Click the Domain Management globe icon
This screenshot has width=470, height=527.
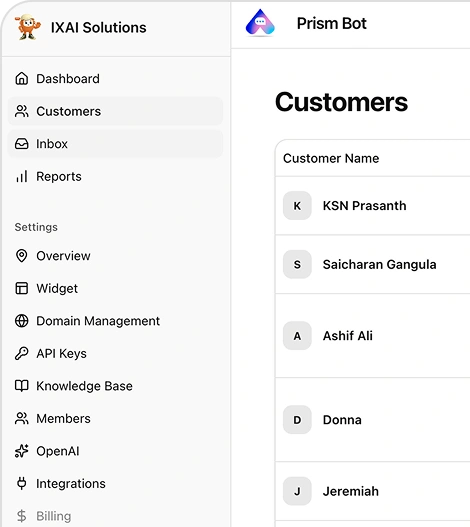22,321
